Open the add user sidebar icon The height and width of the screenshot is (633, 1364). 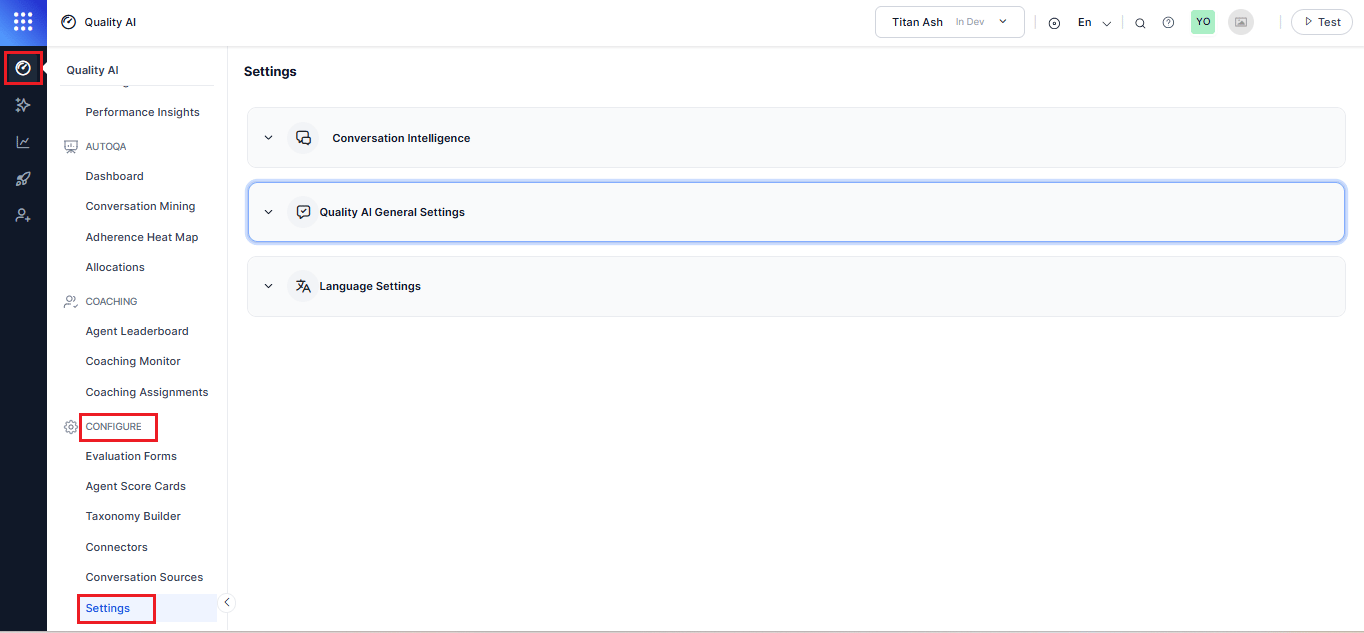click(23, 215)
